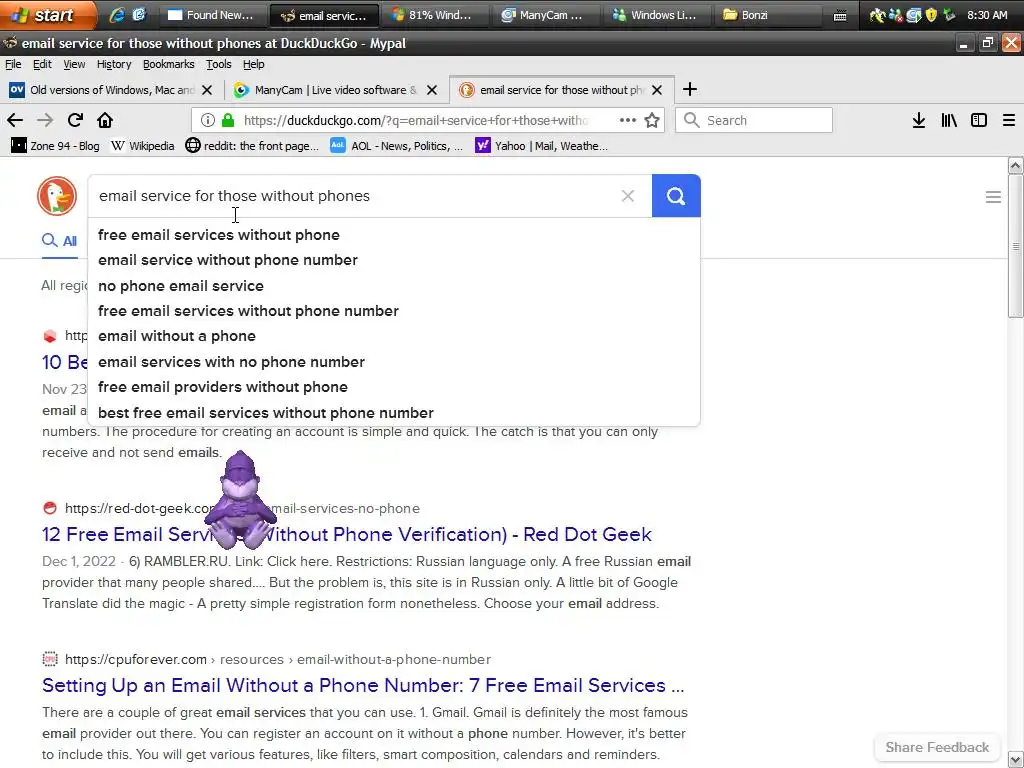Show site information icon in address bar
This screenshot has width=1024, height=768.
(208, 120)
